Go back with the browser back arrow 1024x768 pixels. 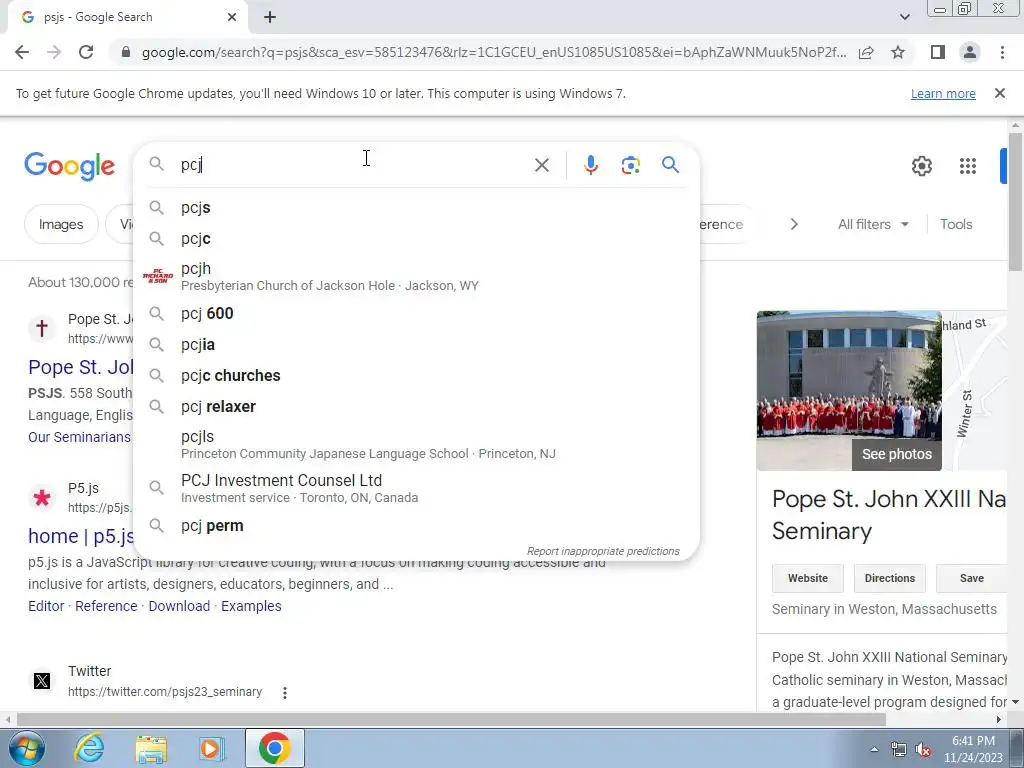(22, 52)
